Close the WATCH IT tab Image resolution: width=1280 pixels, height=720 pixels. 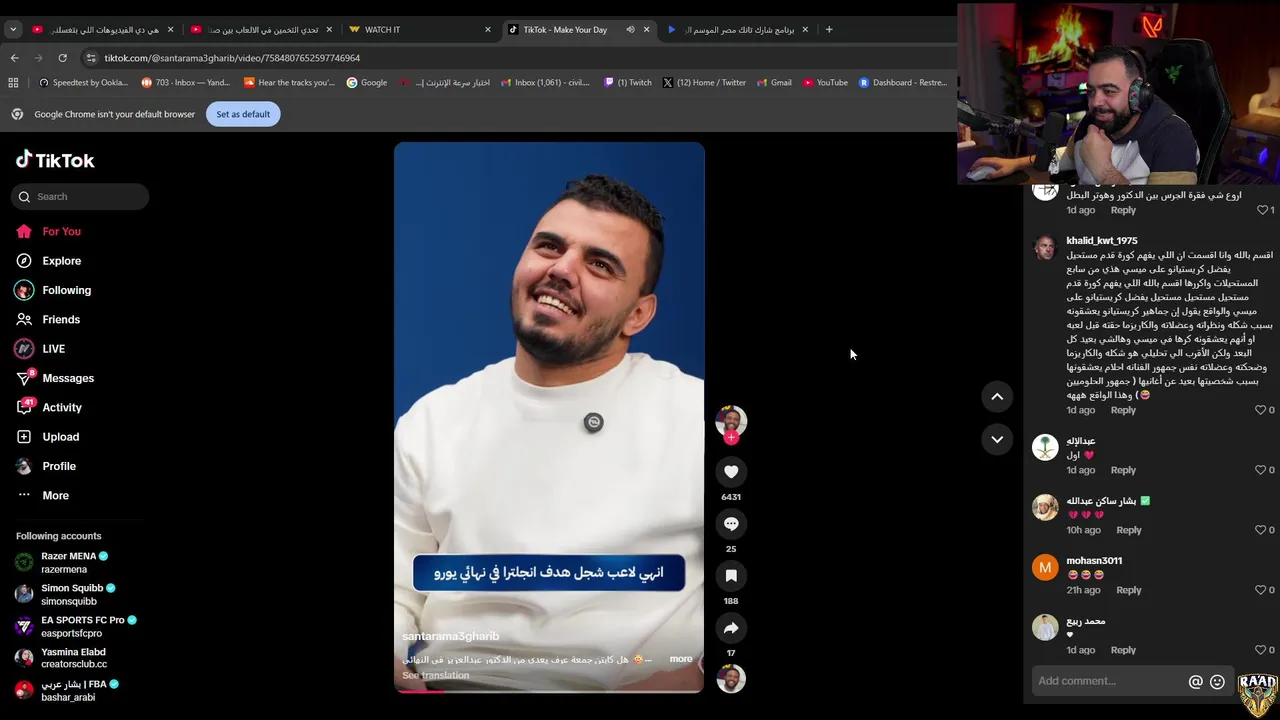tap(488, 29)
